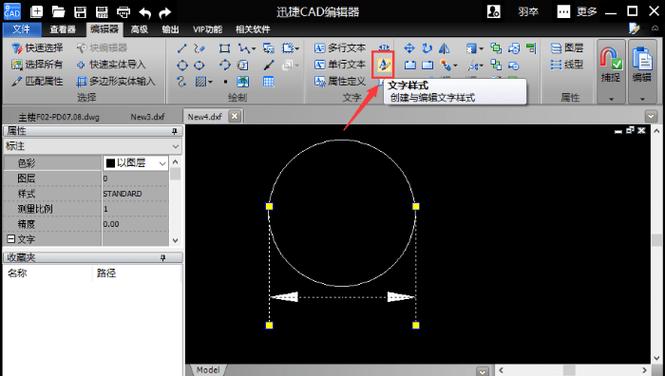Select the Circle drawing tool

pos(182,65)
